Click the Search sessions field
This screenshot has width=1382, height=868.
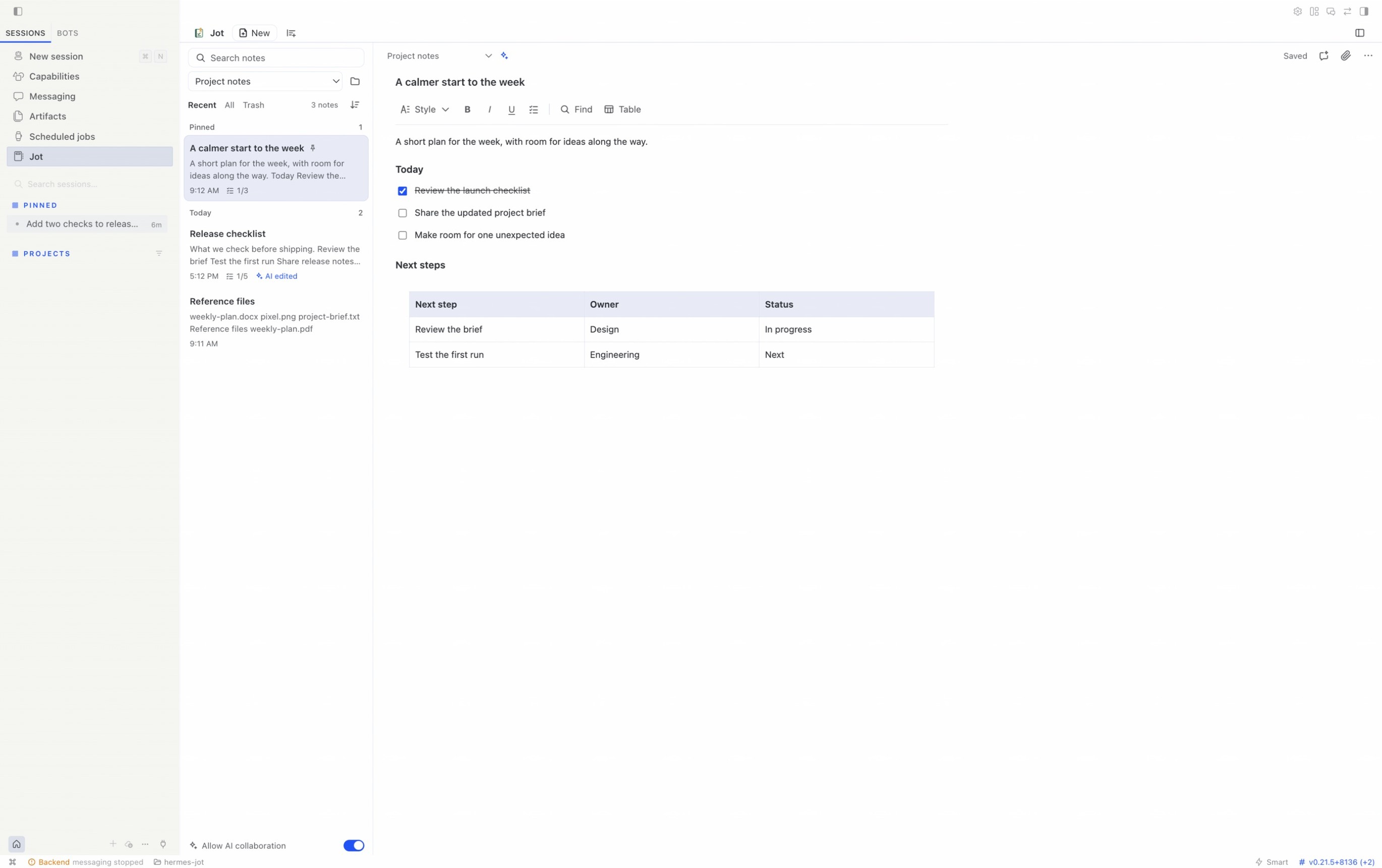(90, 184)
